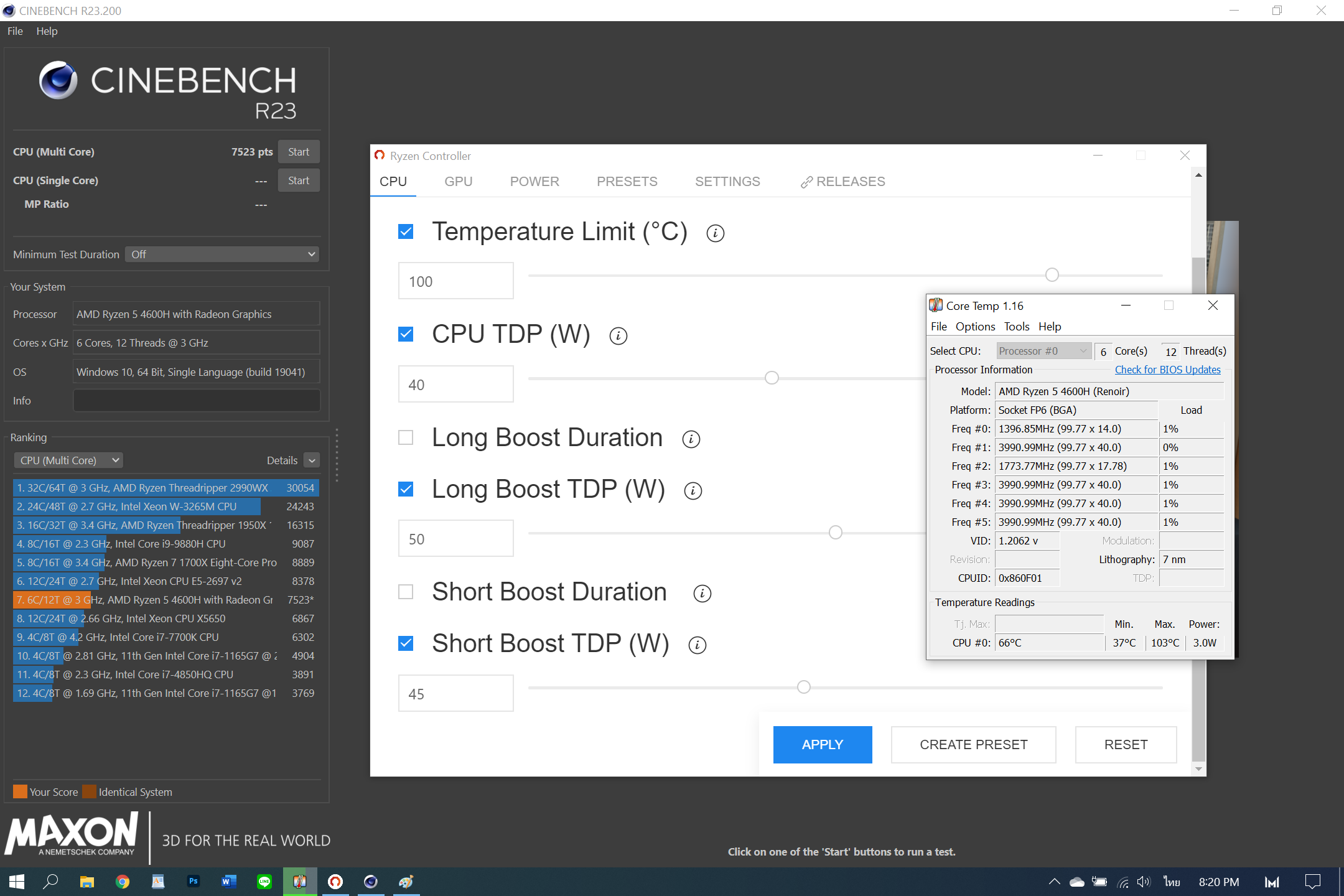1344x896 pixels.
Task: Open battery status tray icon
Action: point(1099,882)
